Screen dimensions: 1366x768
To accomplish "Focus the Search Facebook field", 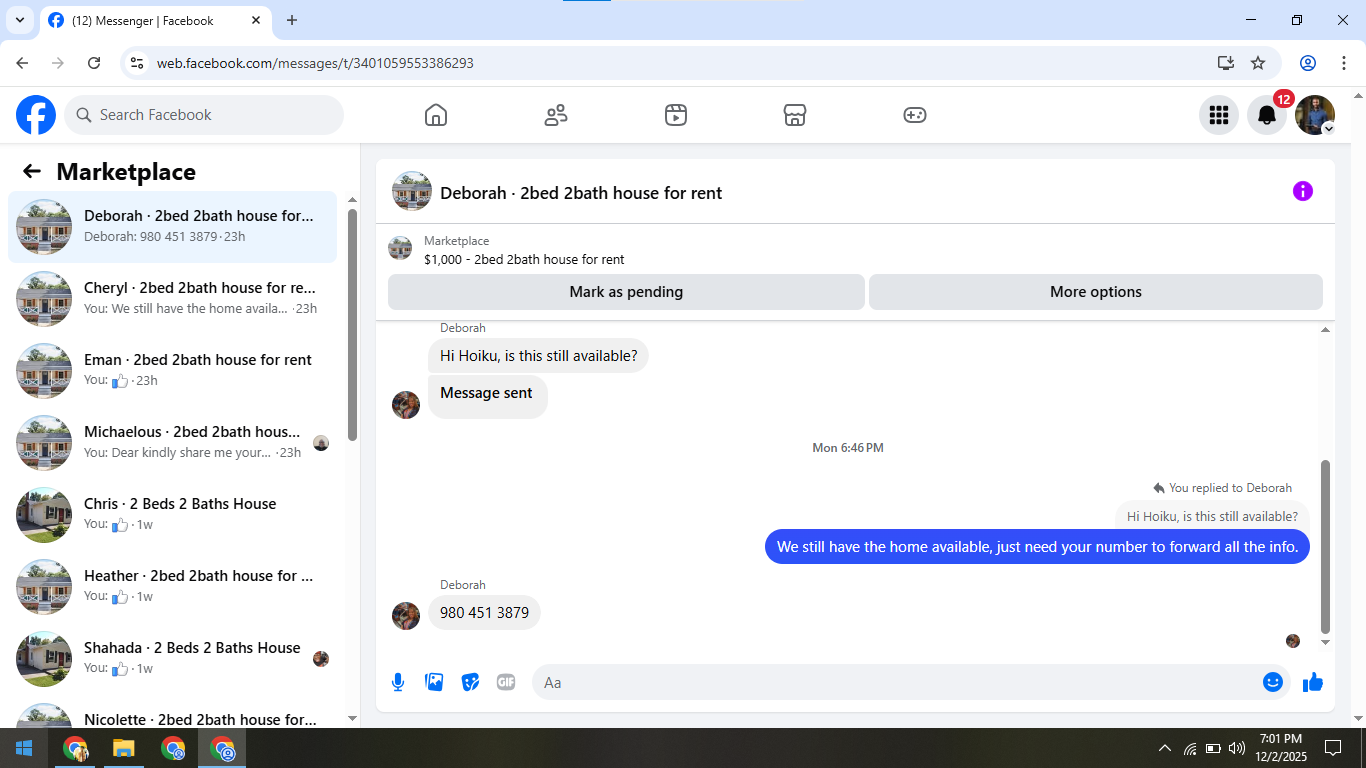I will point(204,115).
